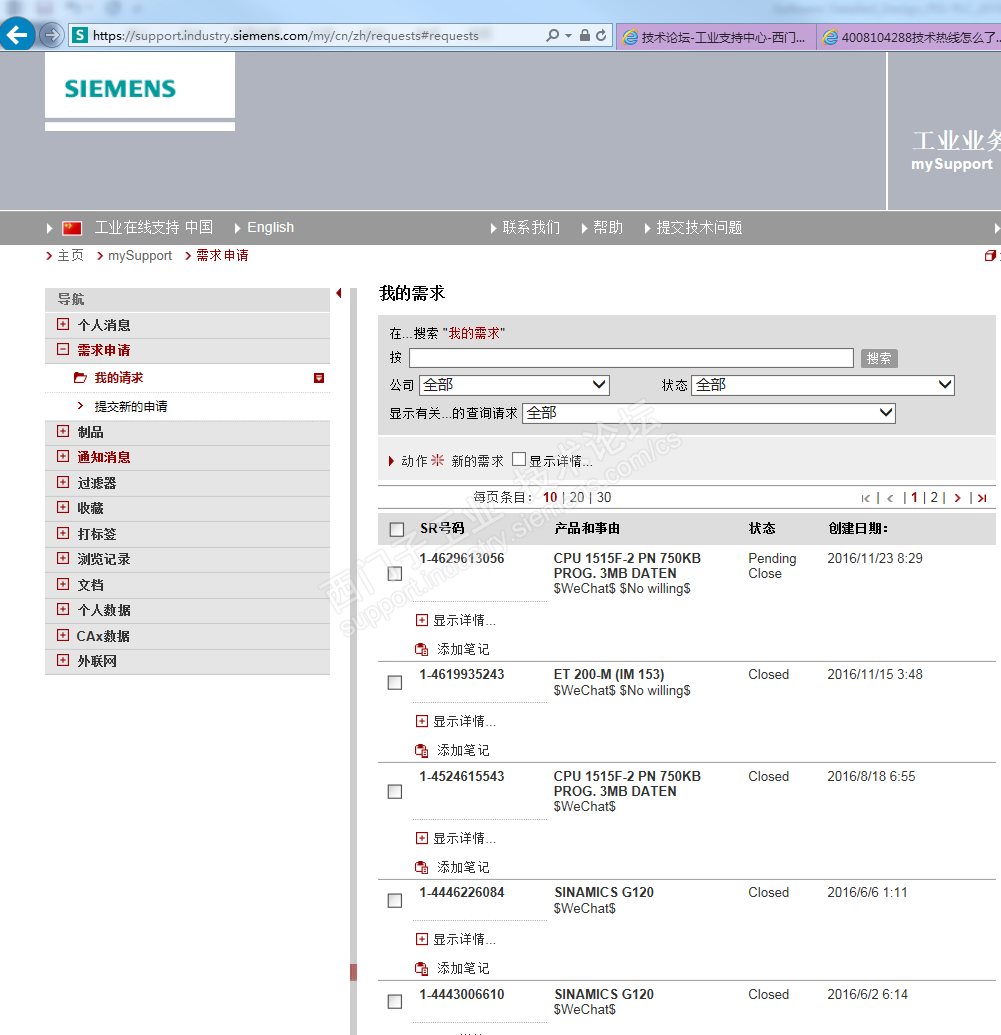The image size is (1001, 1035).
Task: Expand 过滤器 in navigation
Action: point(63,482)
